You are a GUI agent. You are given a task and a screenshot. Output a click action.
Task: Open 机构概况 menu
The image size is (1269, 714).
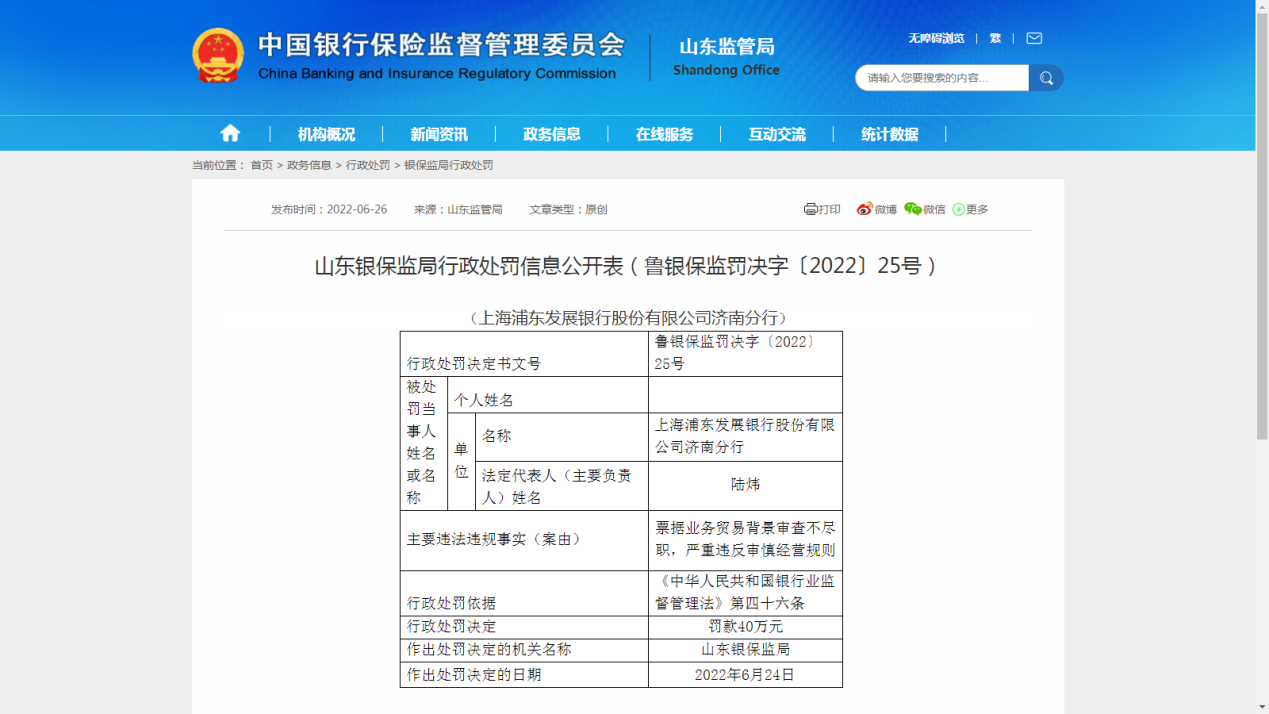[x=326, y=134]
